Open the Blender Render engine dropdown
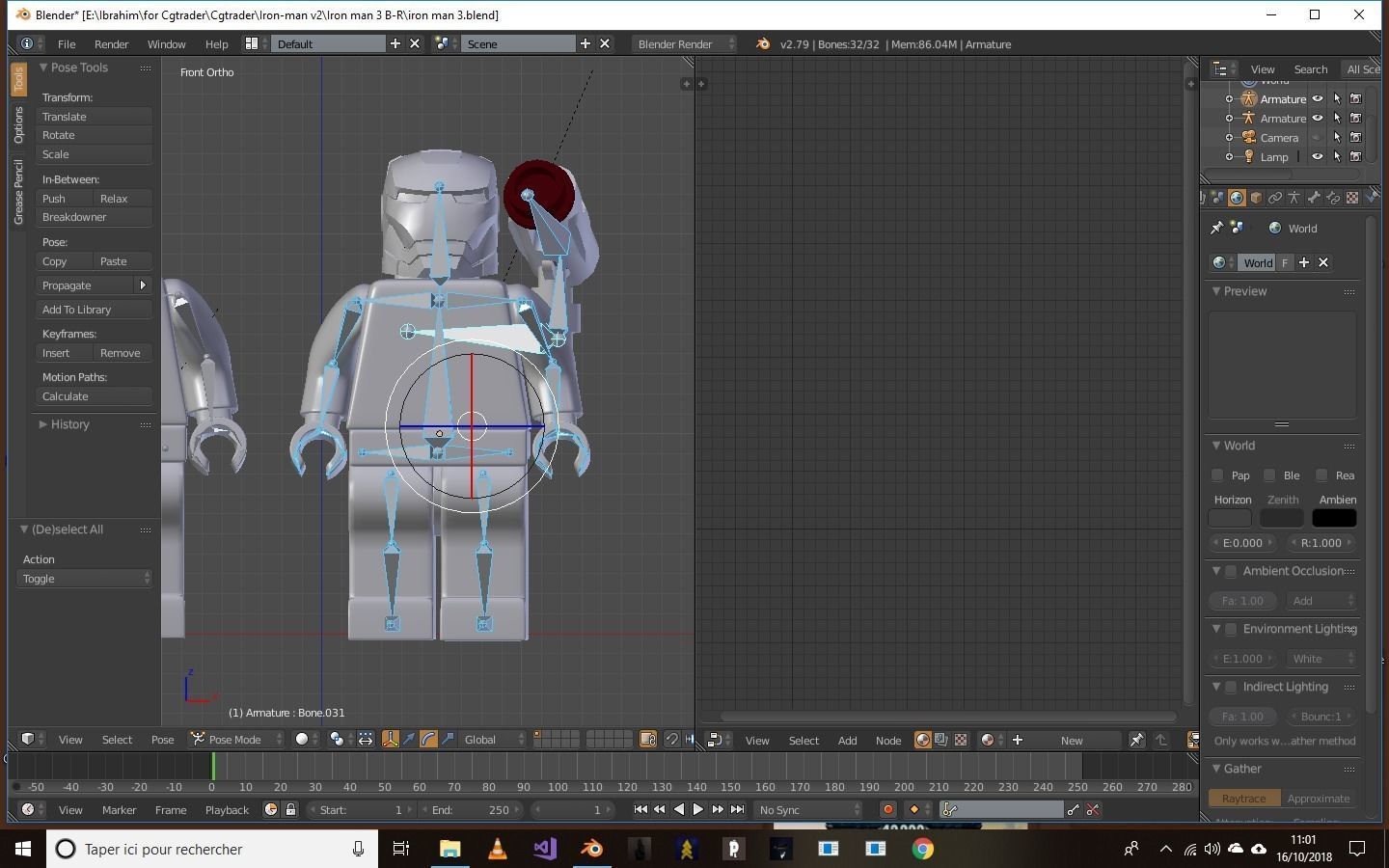1389x868 pixels. 684,44
